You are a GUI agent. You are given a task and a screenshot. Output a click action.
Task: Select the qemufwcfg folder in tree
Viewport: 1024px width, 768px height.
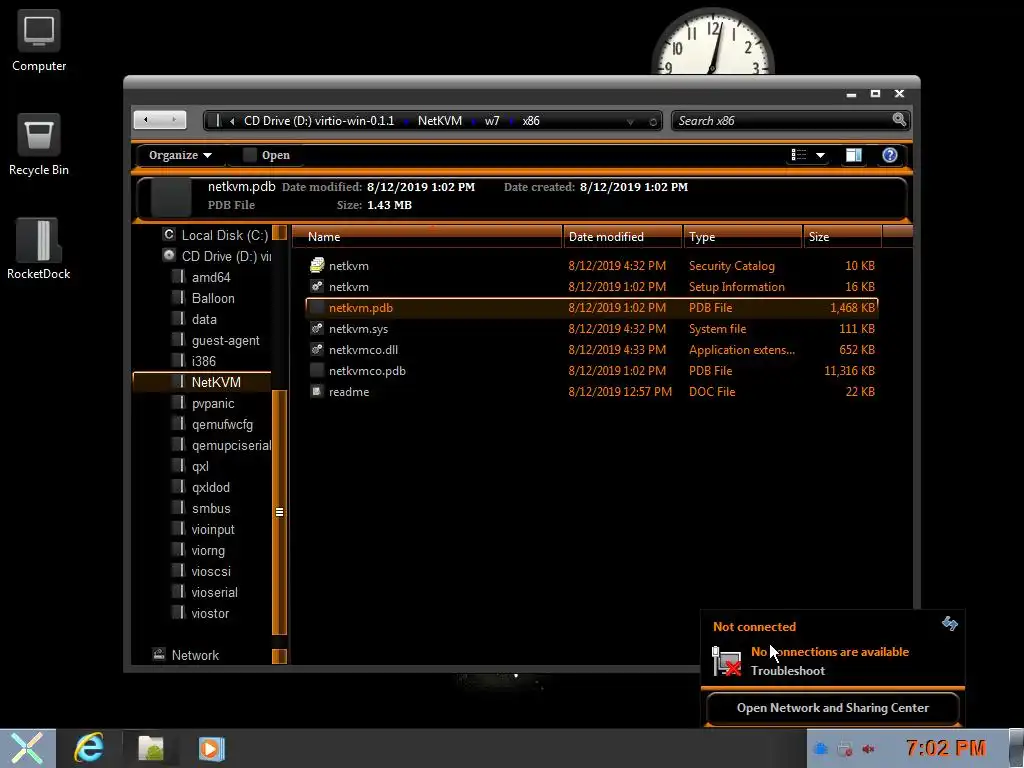(222, 424)
